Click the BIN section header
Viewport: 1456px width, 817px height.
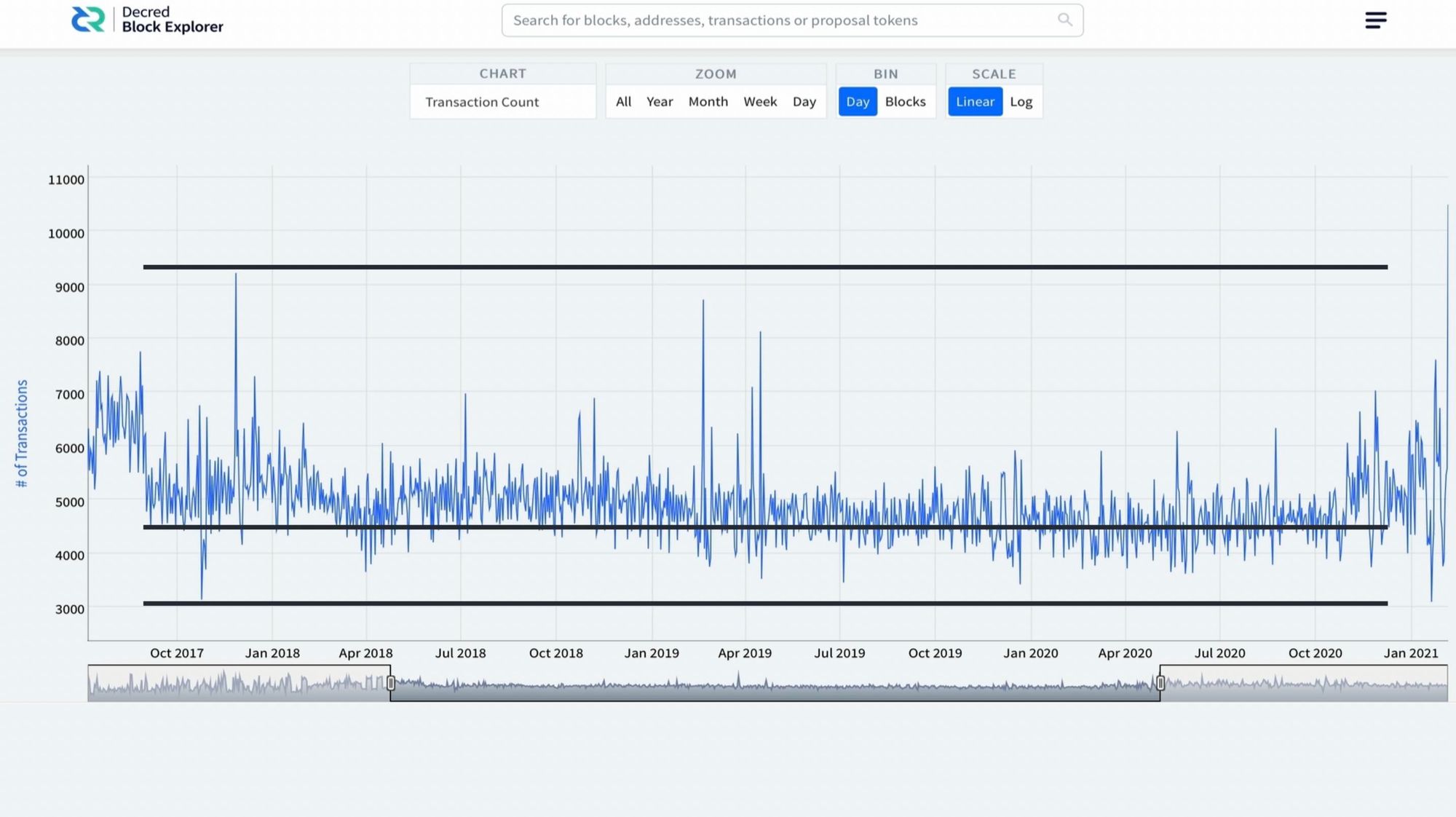(x=886, y=74)
